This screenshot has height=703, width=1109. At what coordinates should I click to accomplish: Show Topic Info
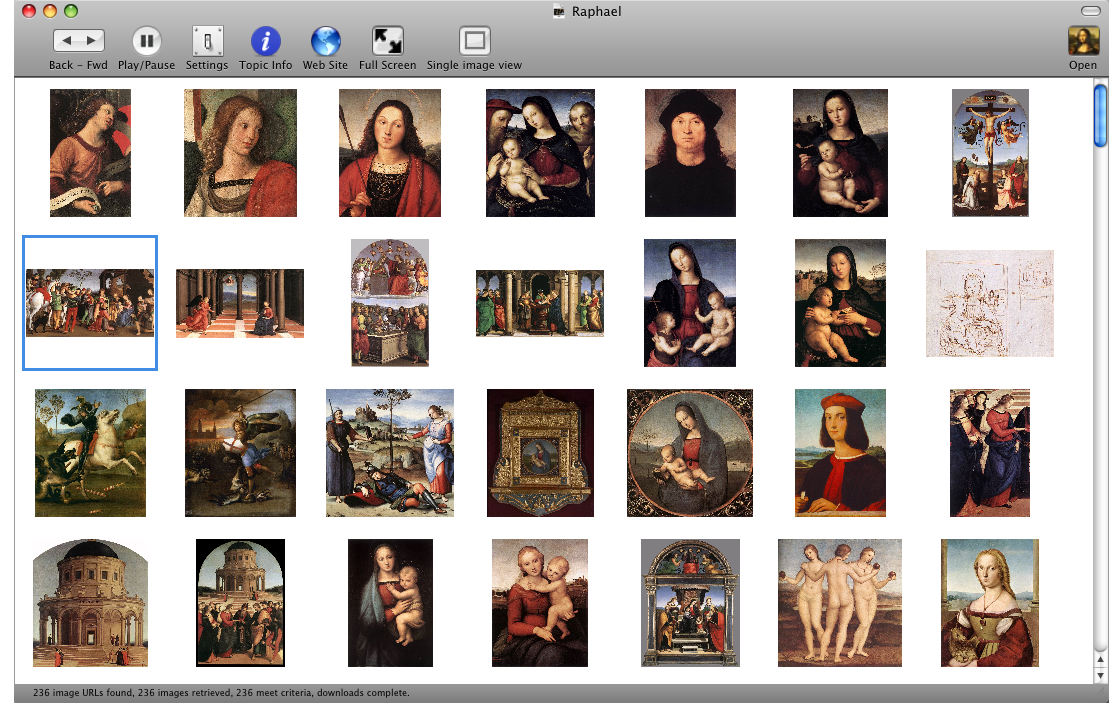tap(265, 41)
